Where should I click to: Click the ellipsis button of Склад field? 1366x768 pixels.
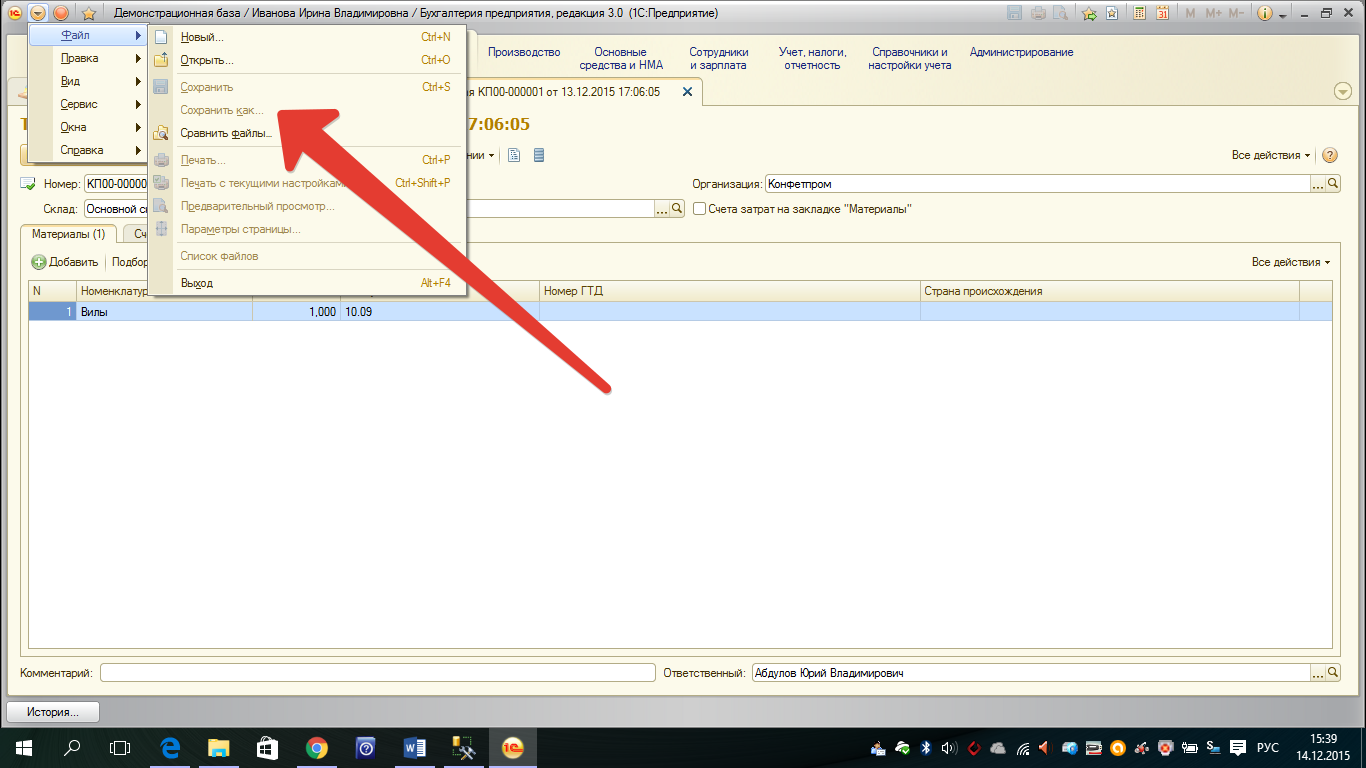pos(662,209)
